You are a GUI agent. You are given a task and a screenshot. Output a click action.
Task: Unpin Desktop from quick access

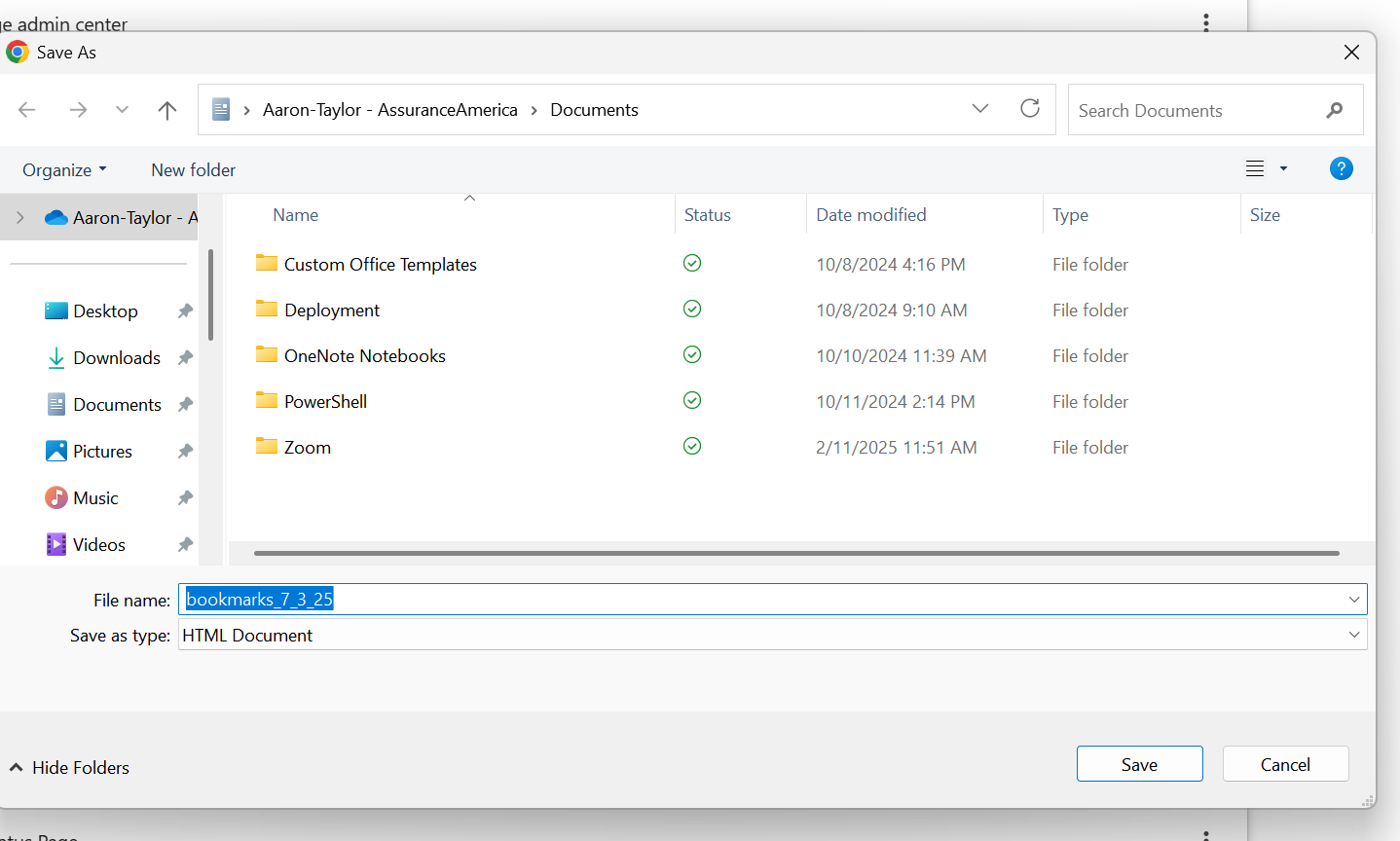click(185, 311)
